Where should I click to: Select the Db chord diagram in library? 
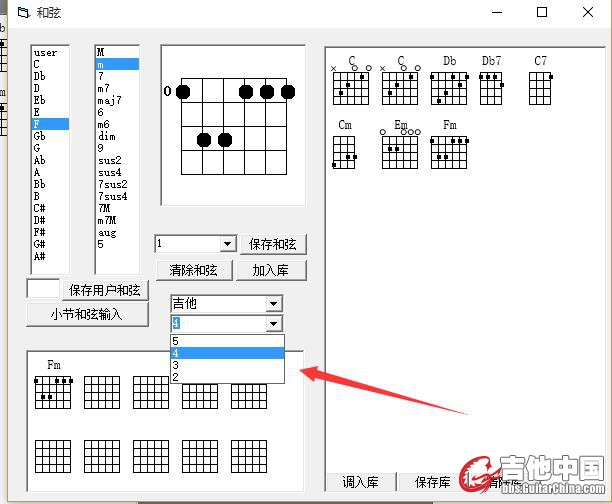449,88
